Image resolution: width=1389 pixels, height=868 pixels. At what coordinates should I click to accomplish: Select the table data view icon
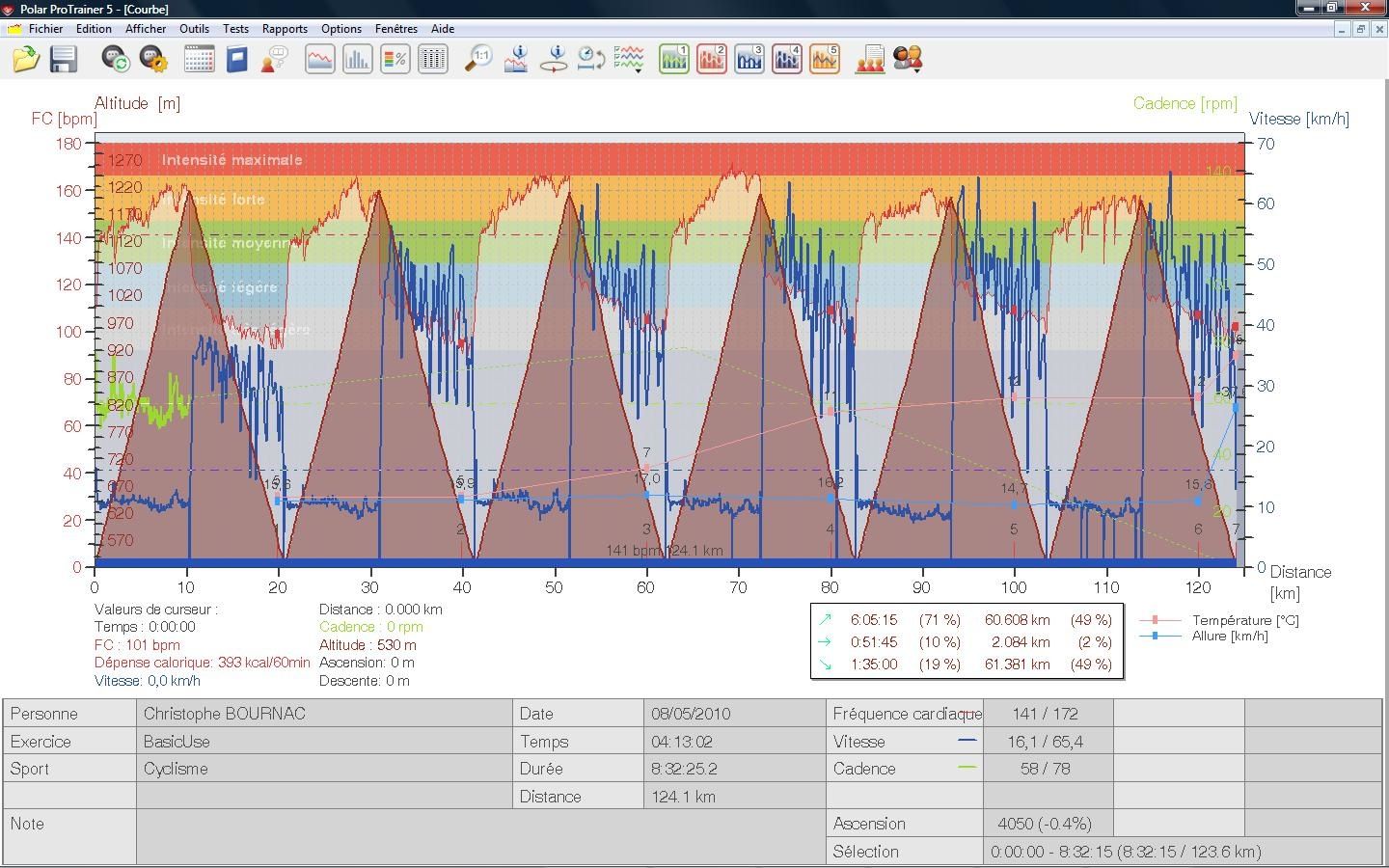click(433, 59)
